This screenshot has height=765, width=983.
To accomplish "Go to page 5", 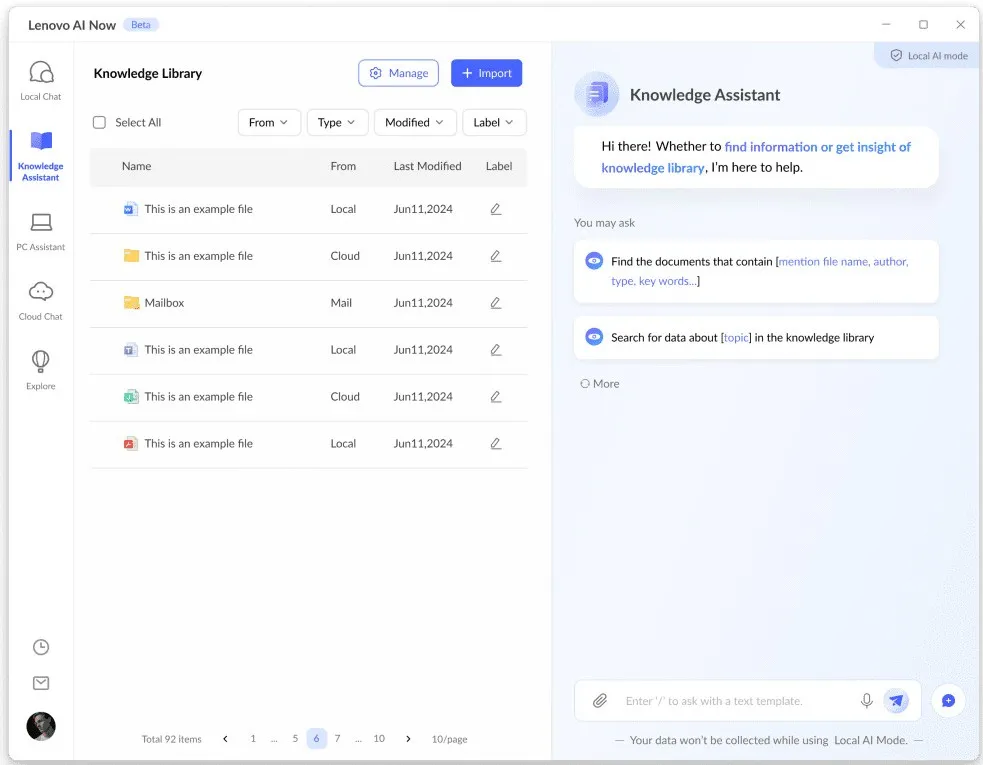I will (295, 739).
